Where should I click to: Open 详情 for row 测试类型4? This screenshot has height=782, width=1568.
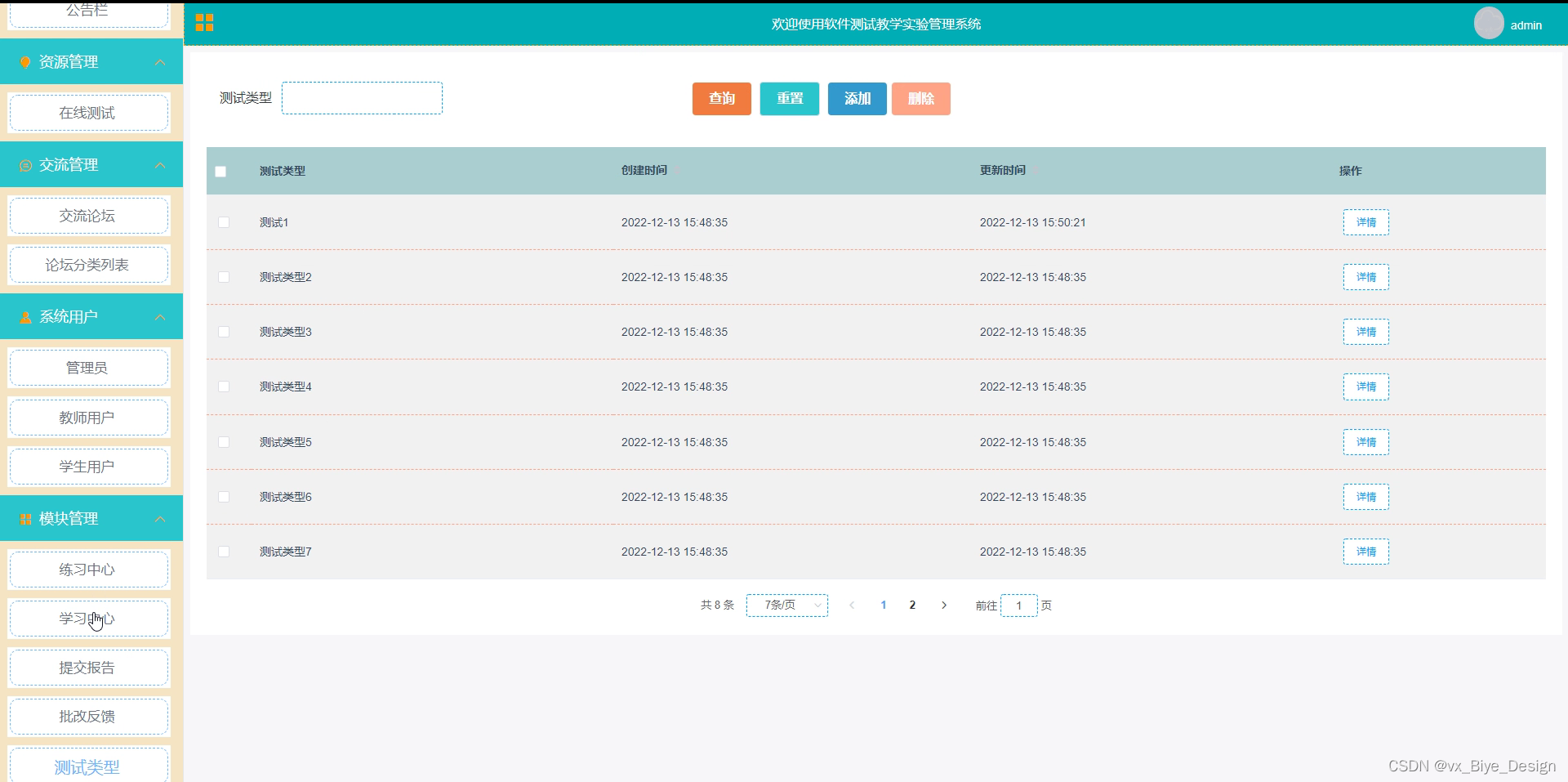[1366, 387]
